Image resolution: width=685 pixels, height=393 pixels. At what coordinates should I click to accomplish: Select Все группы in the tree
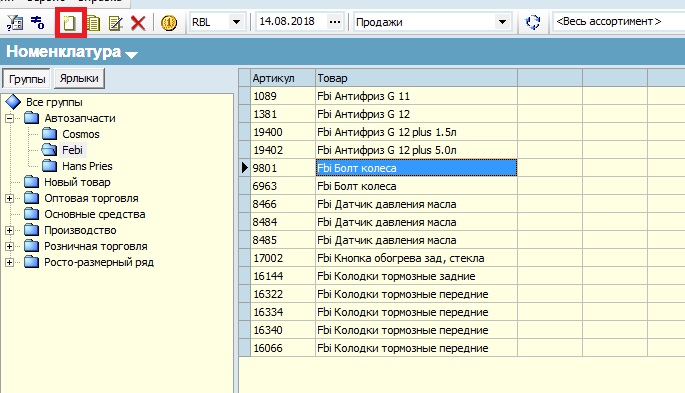click(x=54, y=102)
